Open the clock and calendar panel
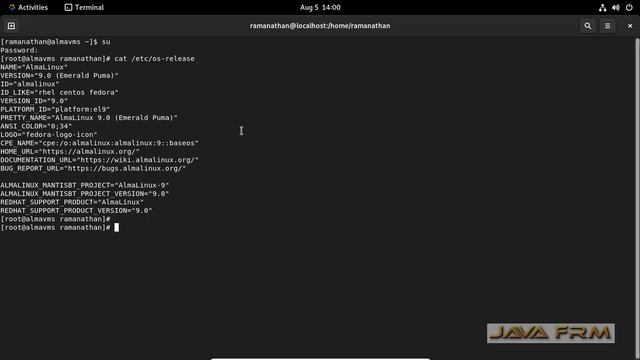 [320, 7]
